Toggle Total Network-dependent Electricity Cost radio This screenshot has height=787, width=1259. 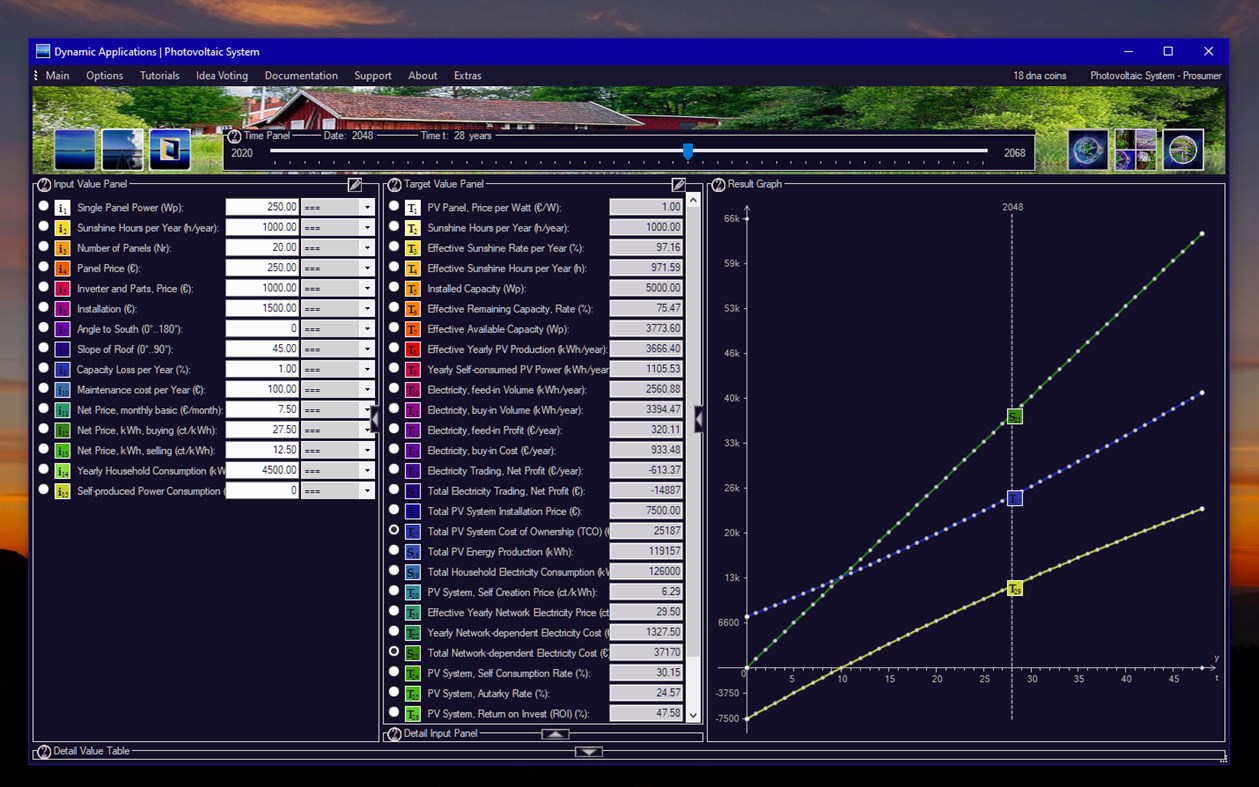click(x=394, y=651)
